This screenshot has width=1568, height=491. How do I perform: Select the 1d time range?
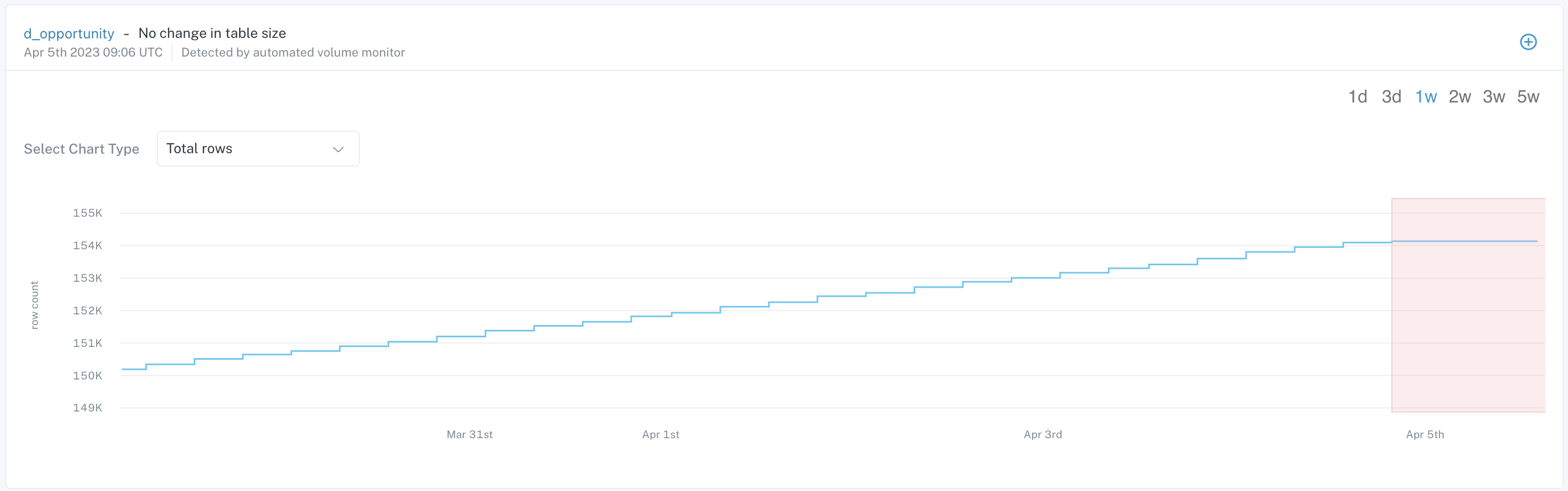click(x=1357, y=97)
